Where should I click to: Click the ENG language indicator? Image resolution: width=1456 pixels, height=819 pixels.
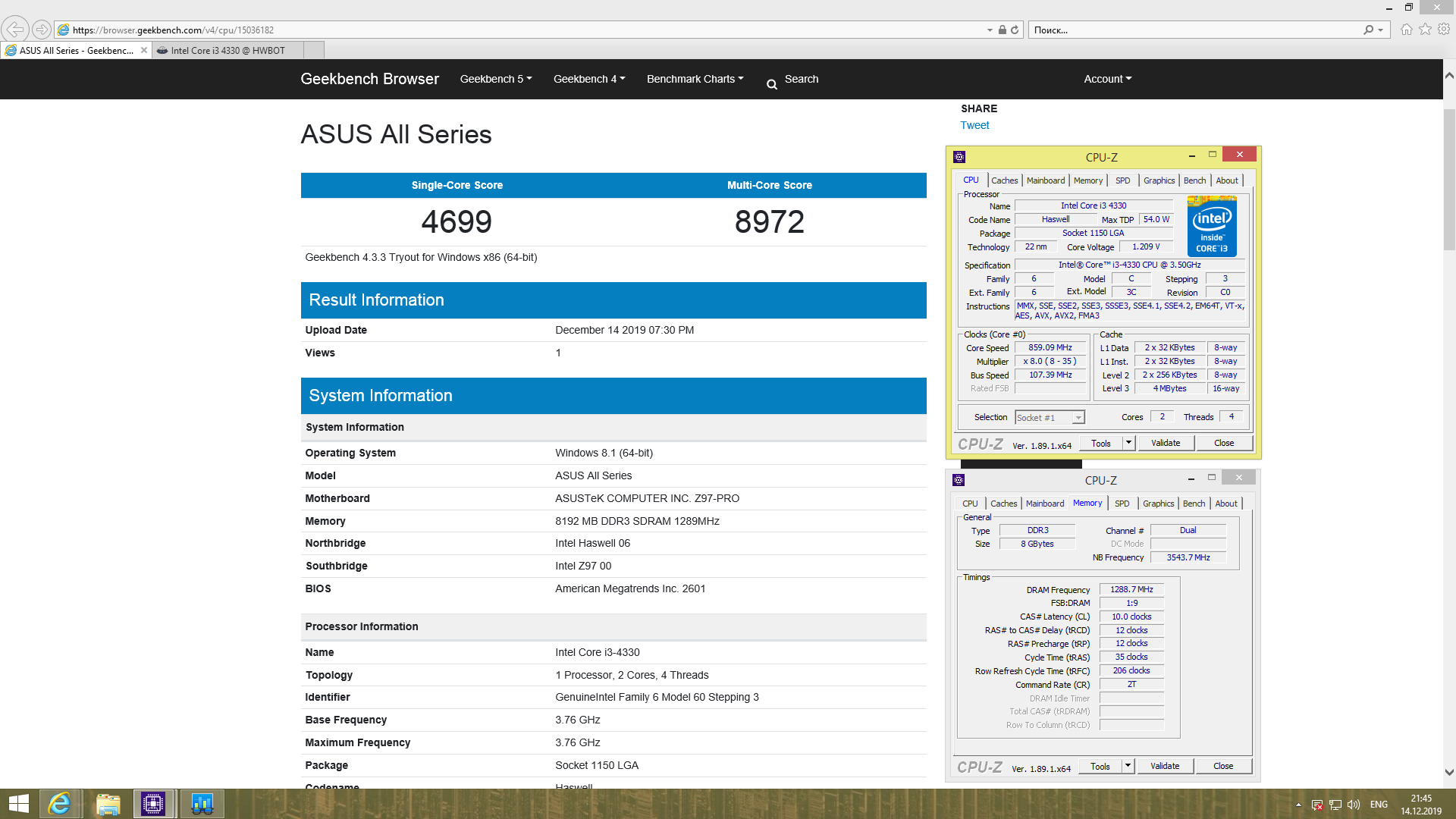(1379, 805)
